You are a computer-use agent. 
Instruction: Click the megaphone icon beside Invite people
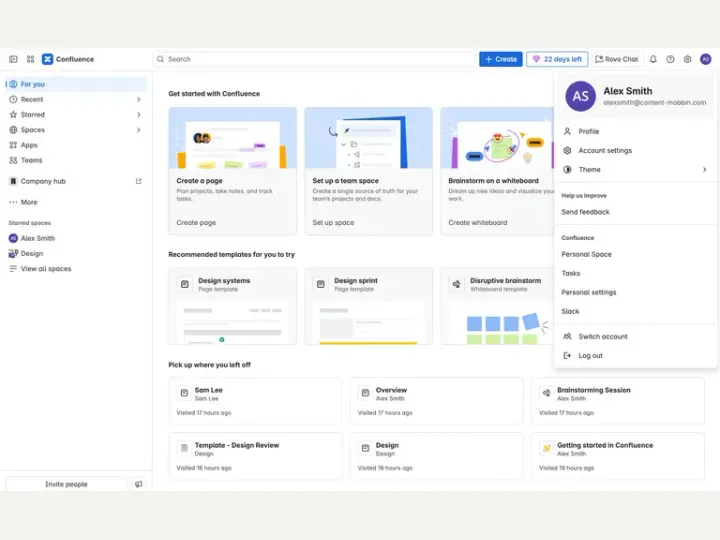pyautogui.click(x=139, y=484)
